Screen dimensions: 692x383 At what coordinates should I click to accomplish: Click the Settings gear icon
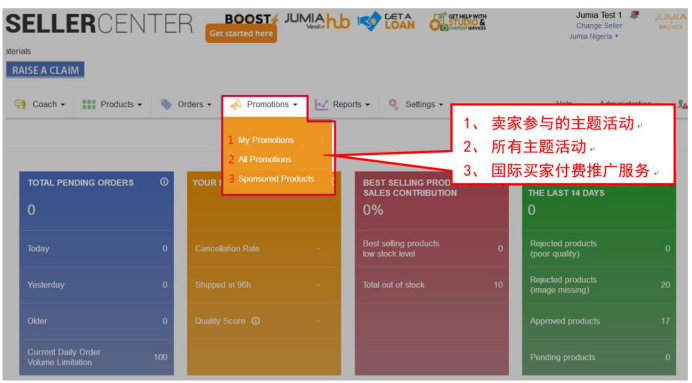[393, 104]
